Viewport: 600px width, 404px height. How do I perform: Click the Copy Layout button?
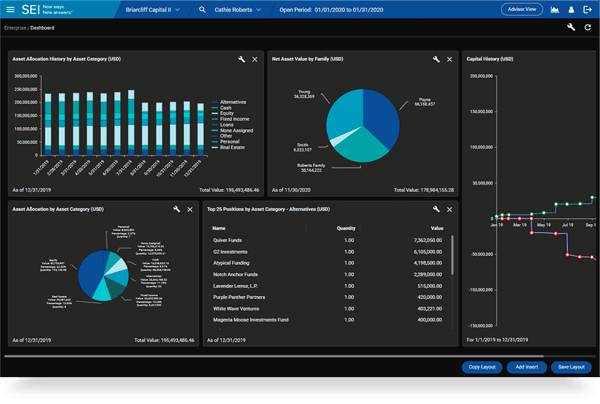point(482,367)
